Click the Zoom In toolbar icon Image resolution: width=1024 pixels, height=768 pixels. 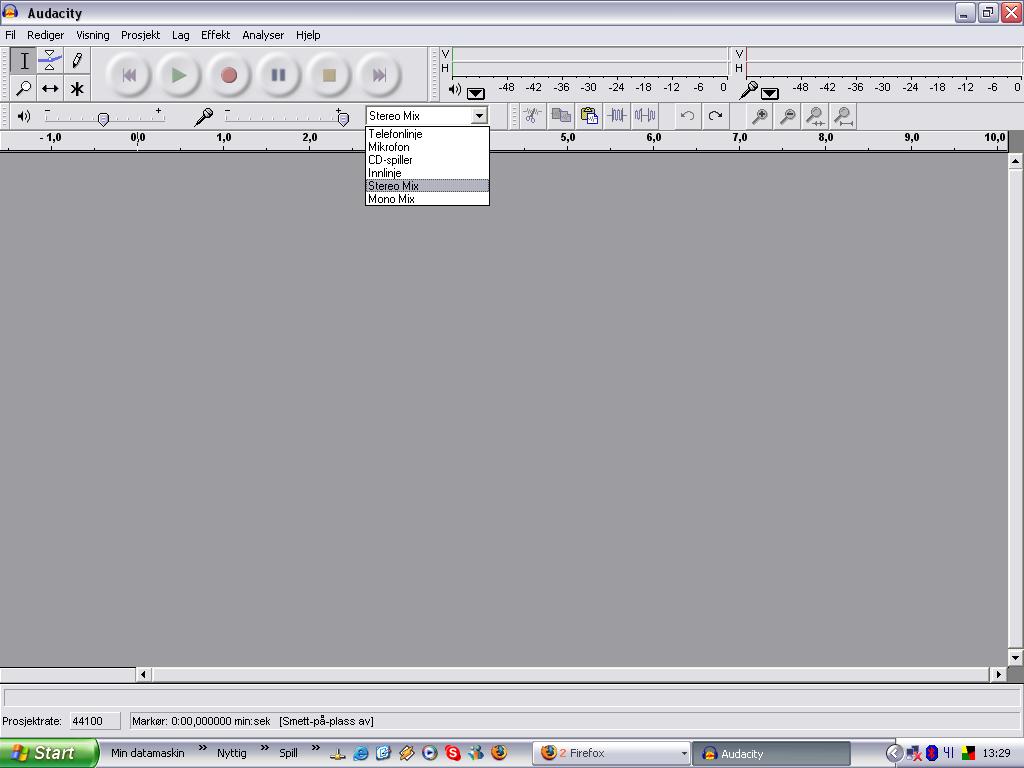point(760,116)
